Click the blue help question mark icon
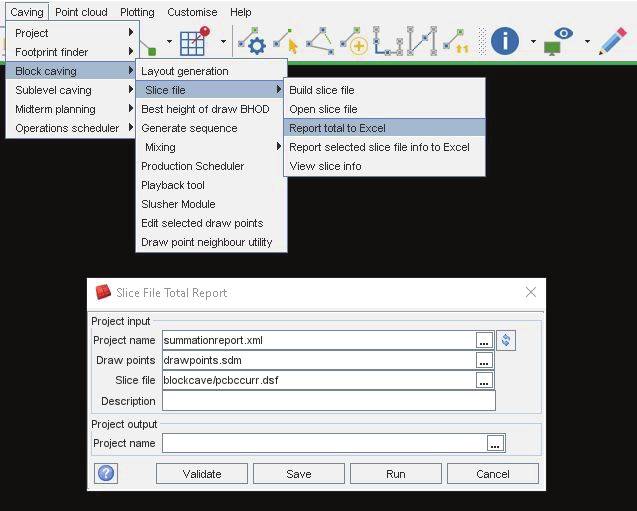Image resolution: width=637 pixels, height=511 pixels. tap(105, 473)
